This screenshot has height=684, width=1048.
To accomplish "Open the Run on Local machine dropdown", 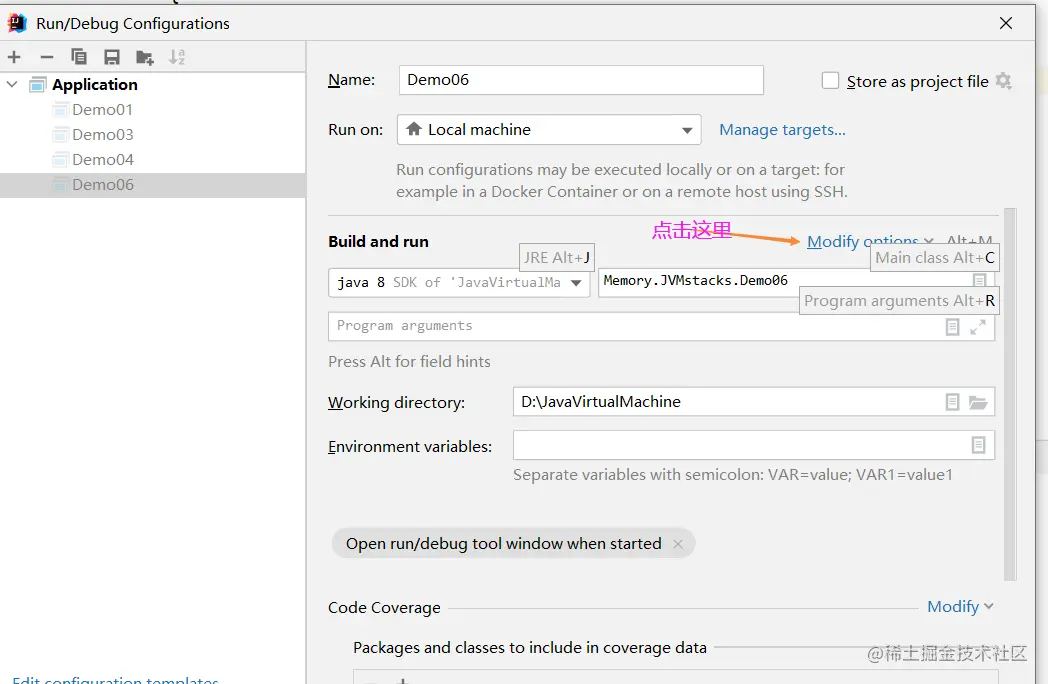I will click(549, 130).
